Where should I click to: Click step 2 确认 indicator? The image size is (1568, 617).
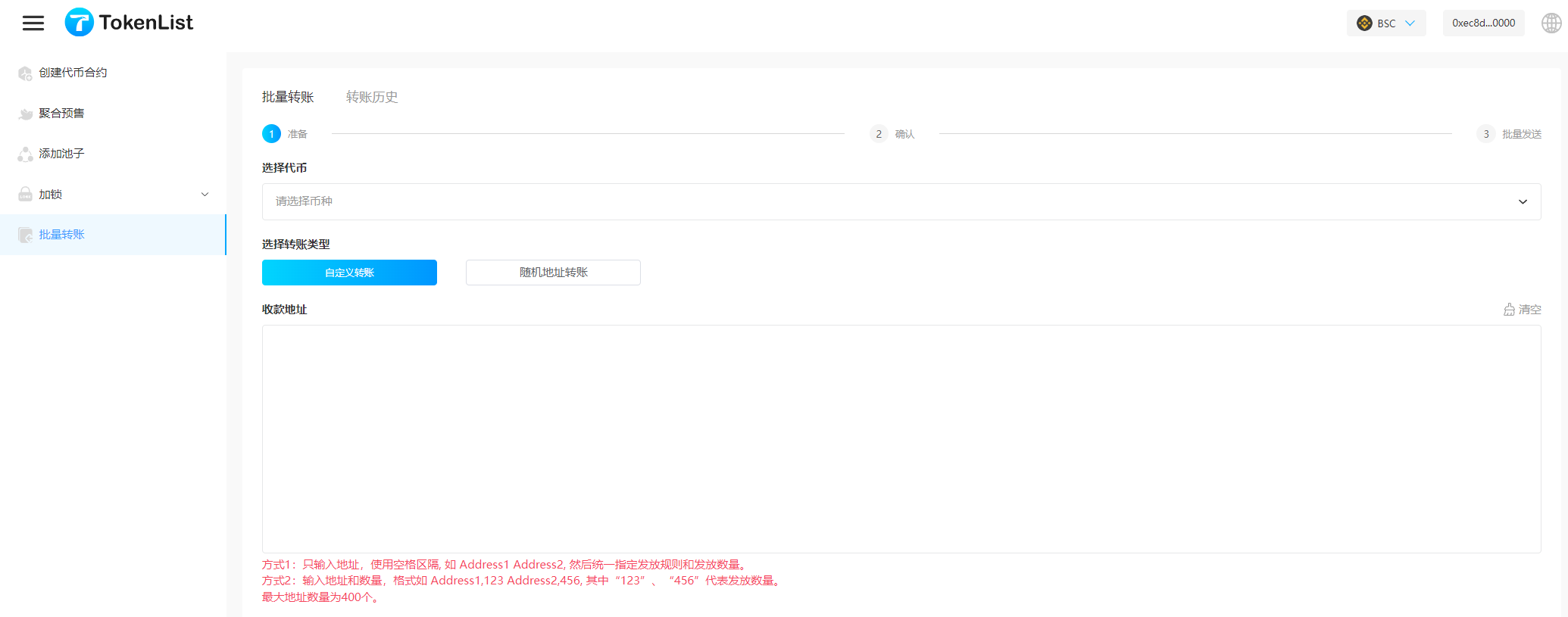[892, 134]
